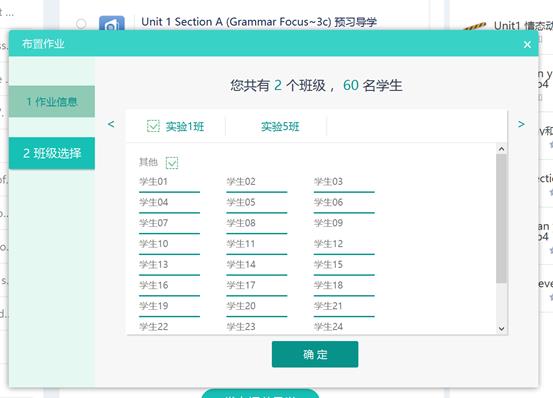Show next classes with right arrow

pyautogui.click(x=521, y=124)
